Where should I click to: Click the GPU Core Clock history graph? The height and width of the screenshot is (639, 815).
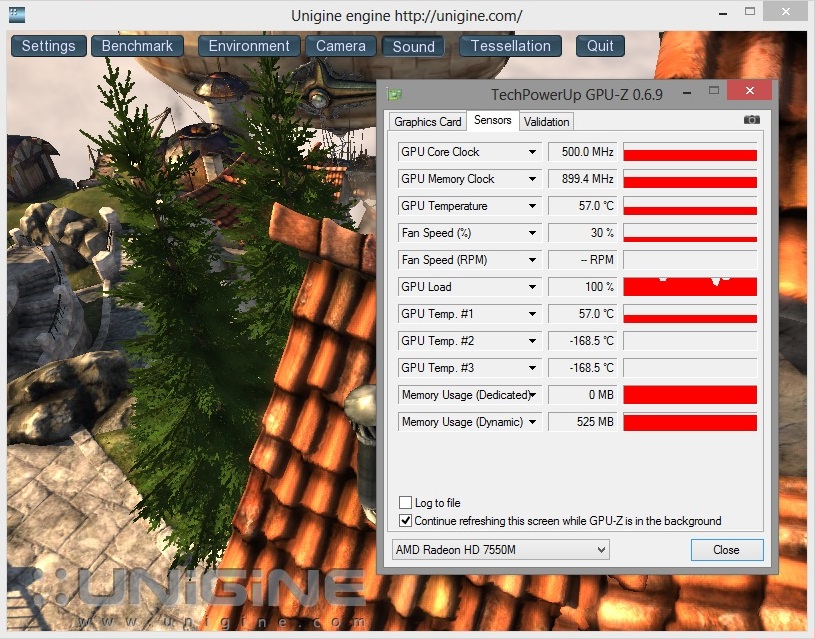click(x=690, y=152)
